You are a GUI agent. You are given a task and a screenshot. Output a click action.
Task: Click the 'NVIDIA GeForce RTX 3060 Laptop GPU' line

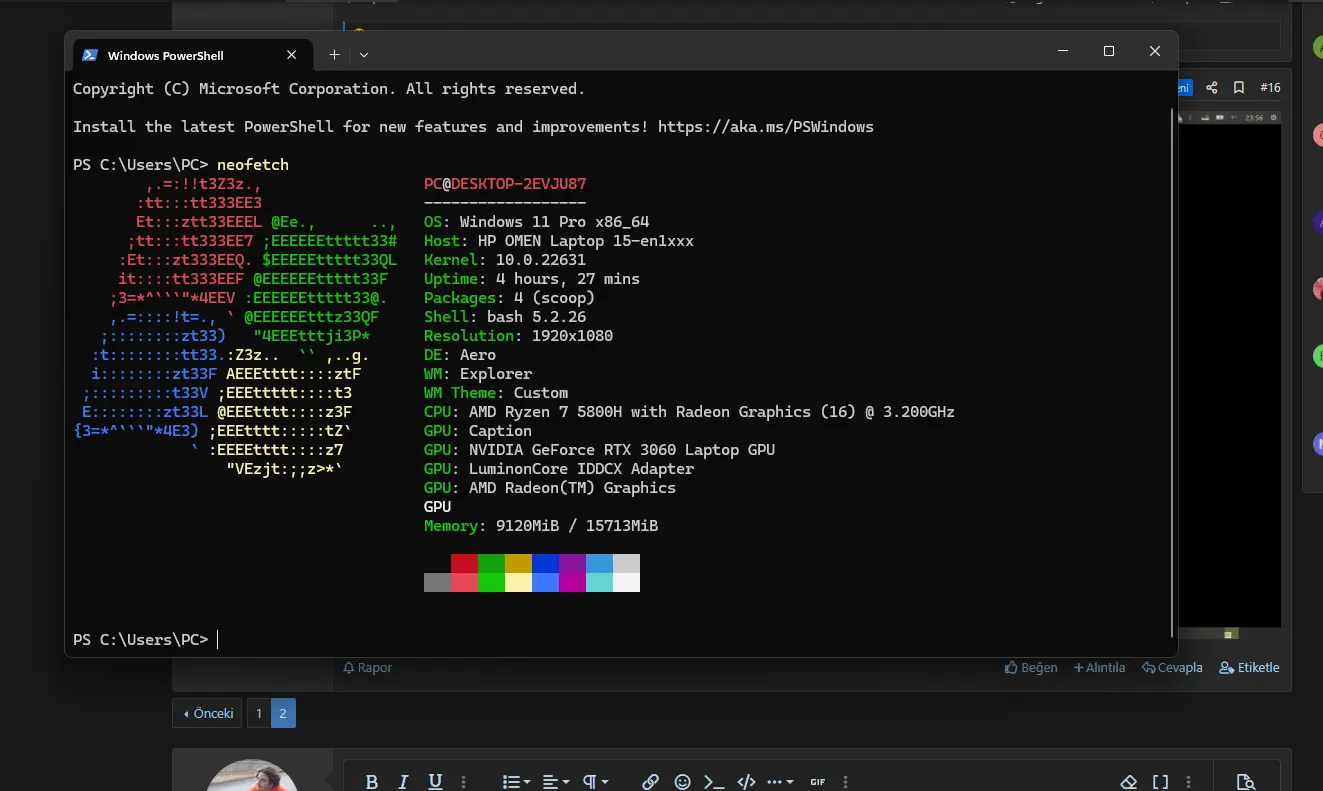tap(599, 450)
